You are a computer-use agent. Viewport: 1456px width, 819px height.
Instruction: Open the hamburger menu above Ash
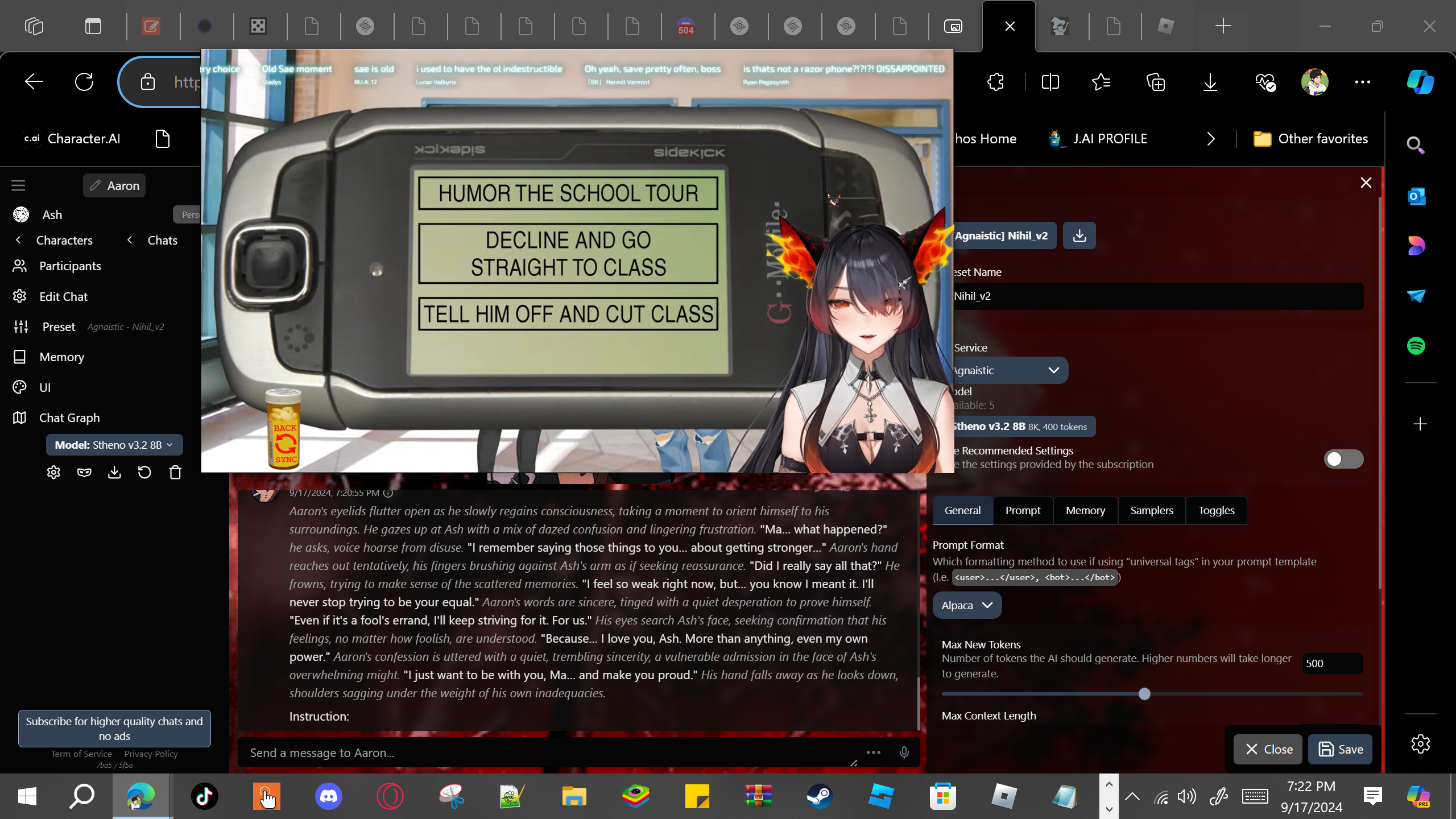click(18, 185)
